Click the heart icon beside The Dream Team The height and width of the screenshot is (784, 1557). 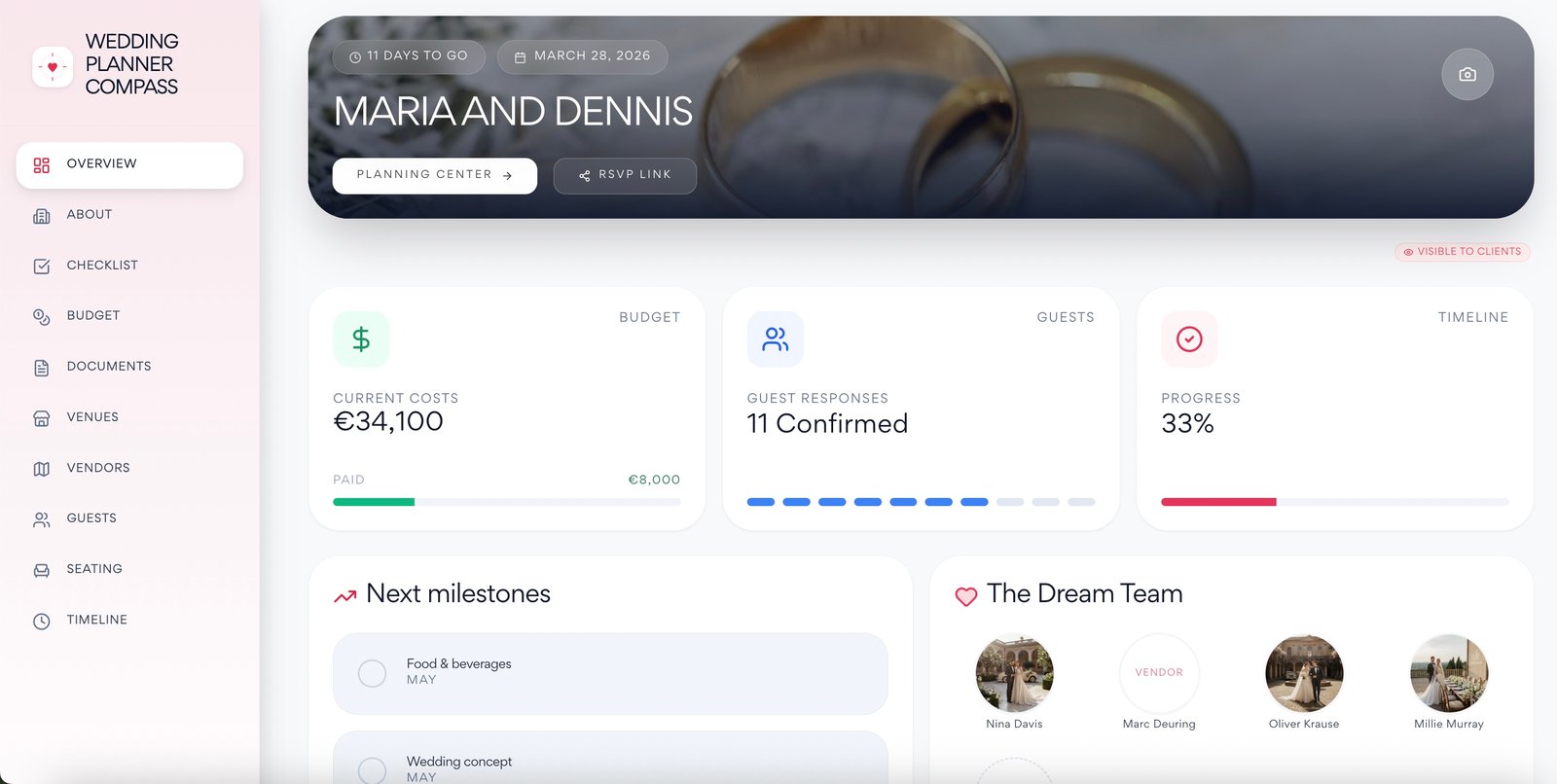tap(965, 596)
